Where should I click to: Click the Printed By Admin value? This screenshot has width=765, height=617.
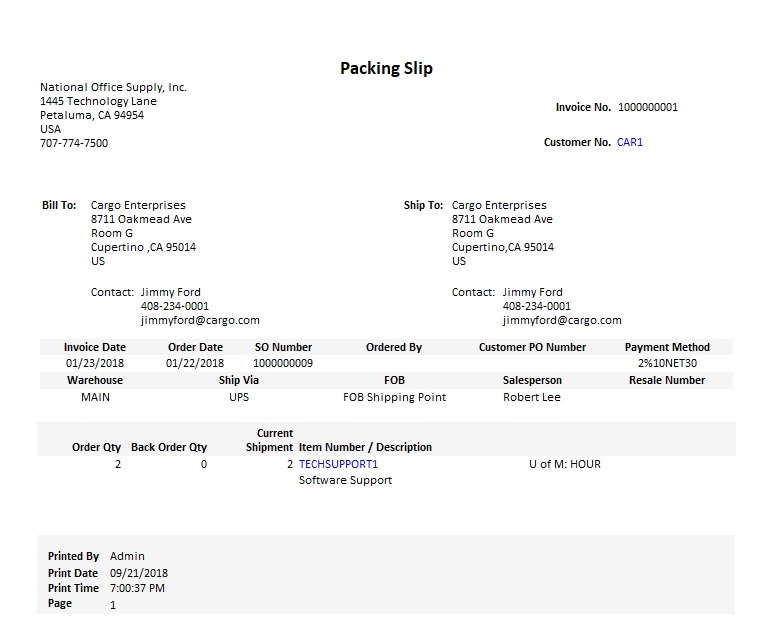tap(127, 556)
